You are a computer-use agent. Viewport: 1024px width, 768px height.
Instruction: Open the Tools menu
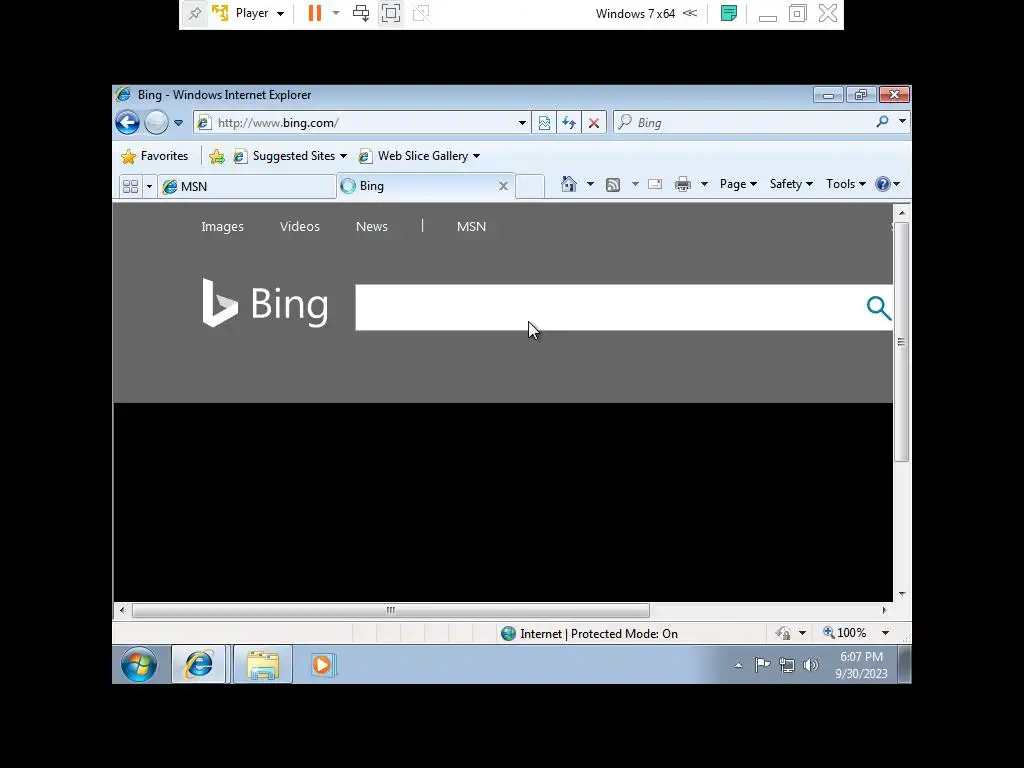pyautogui.click(x=846, y=184)
